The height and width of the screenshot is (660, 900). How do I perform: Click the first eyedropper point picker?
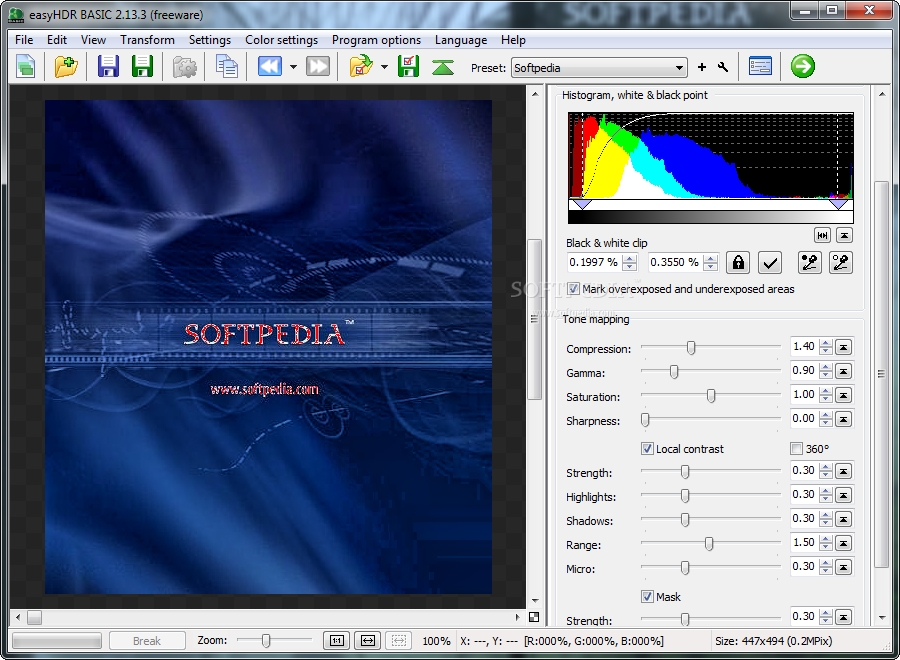click(x=809, y=263)
